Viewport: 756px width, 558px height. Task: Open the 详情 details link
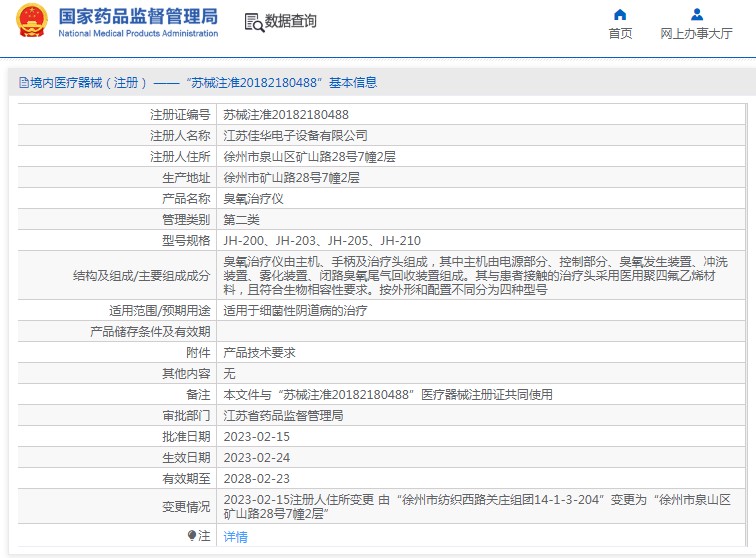(x=235, y=536)
